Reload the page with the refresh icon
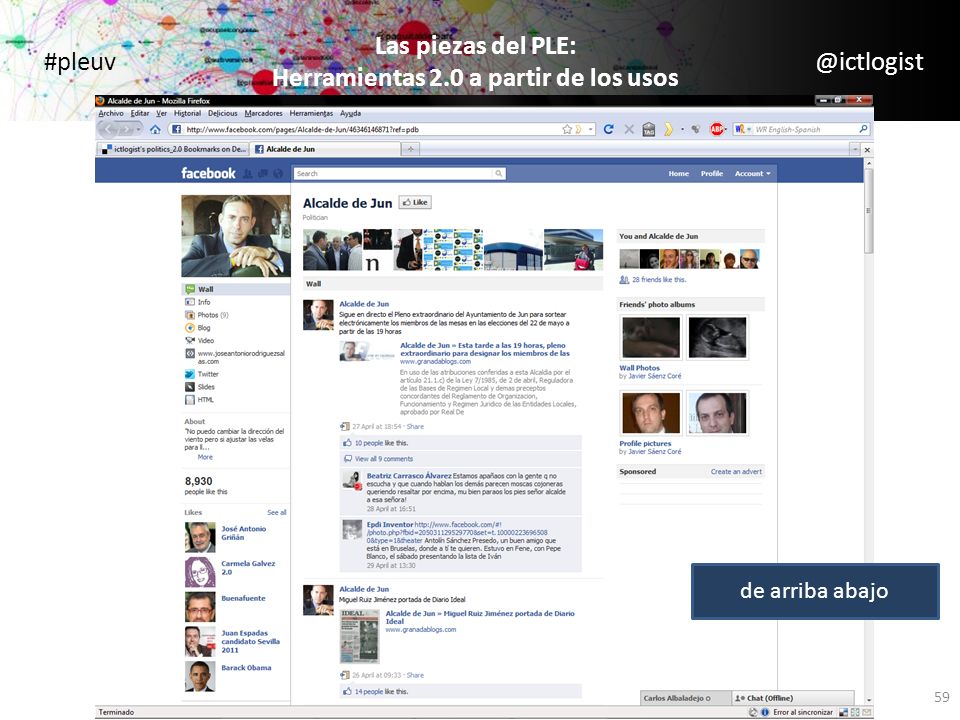 pyautogui.click(x=609, y=129)
